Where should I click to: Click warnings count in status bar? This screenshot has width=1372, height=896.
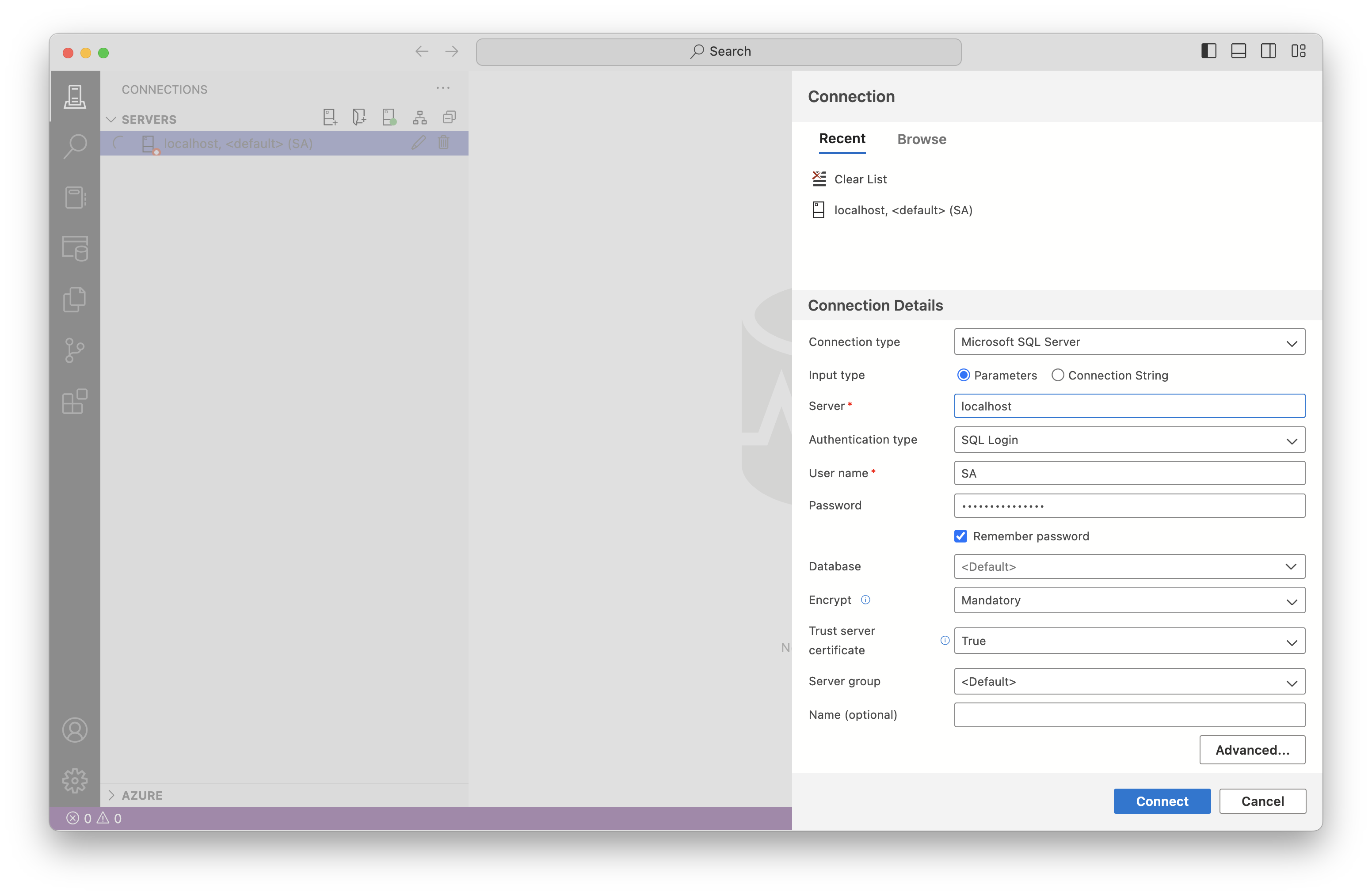click(109, 818)
